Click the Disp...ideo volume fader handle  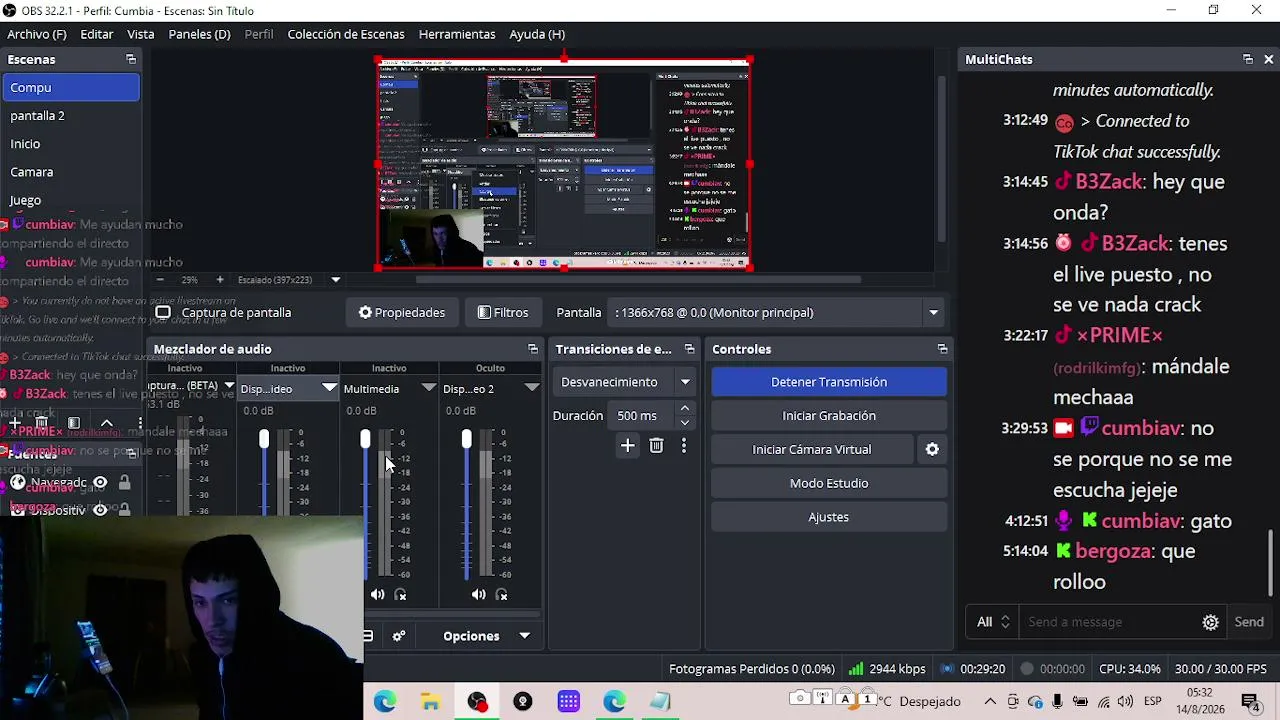click(x=264, y=439)
